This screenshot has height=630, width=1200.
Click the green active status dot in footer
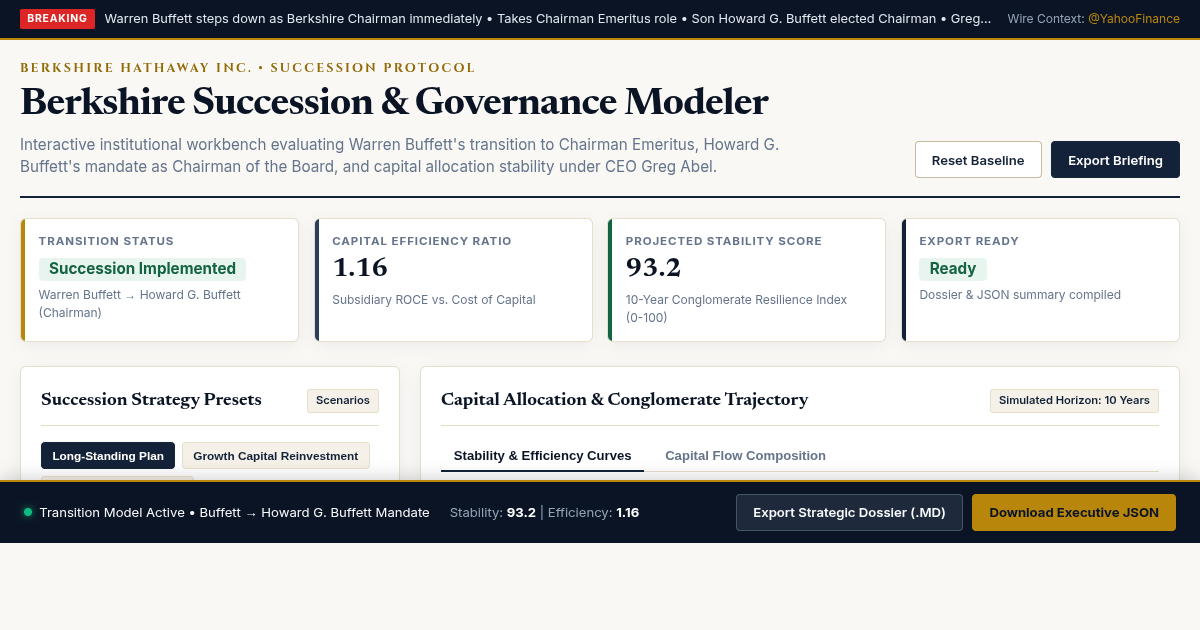point(28,512)
